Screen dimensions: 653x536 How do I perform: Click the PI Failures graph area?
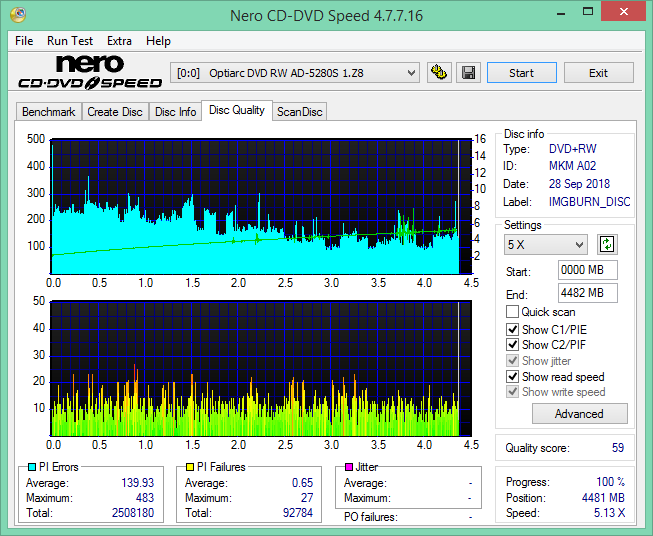(261, 368)
